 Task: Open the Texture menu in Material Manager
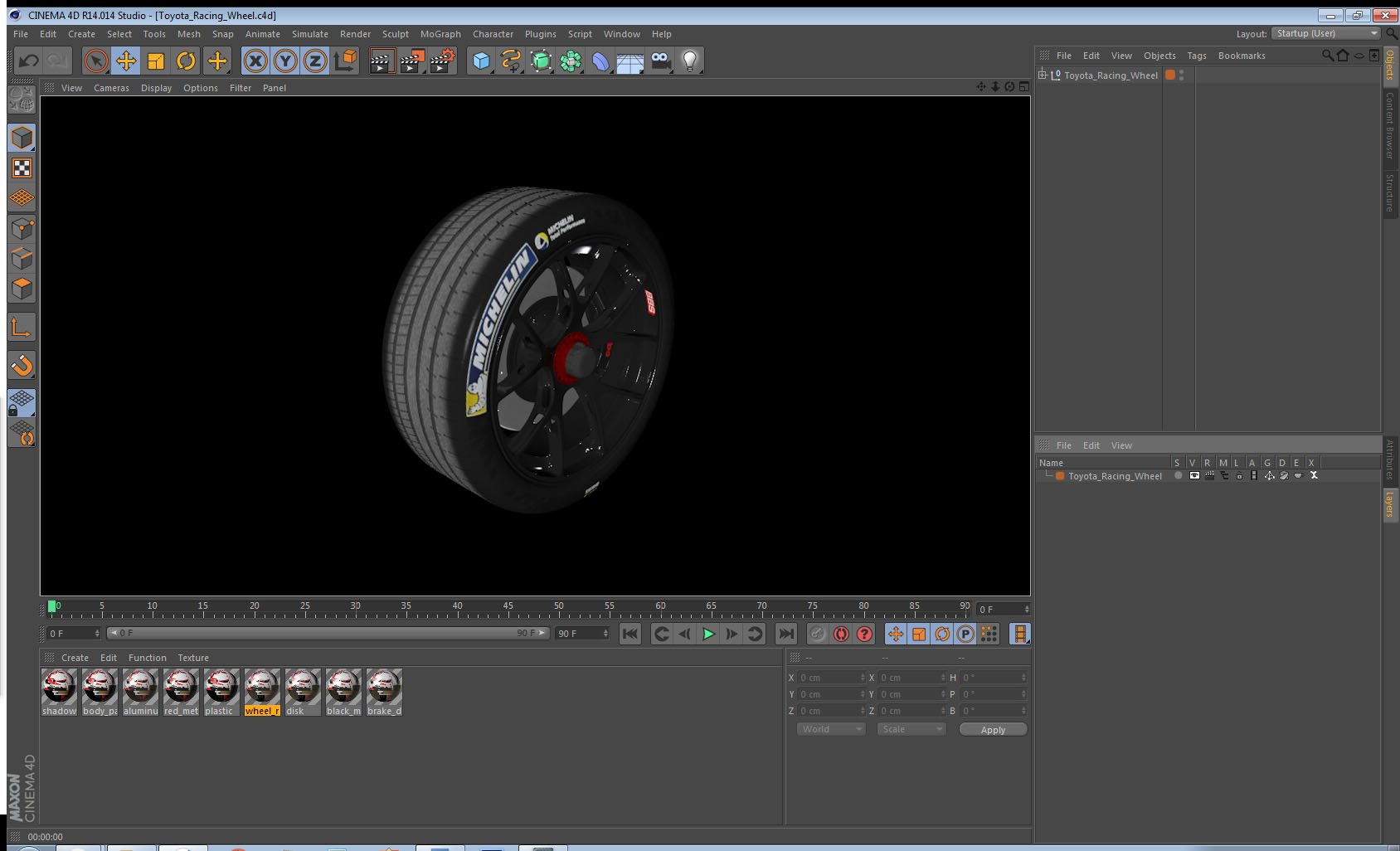click(193, 658)
